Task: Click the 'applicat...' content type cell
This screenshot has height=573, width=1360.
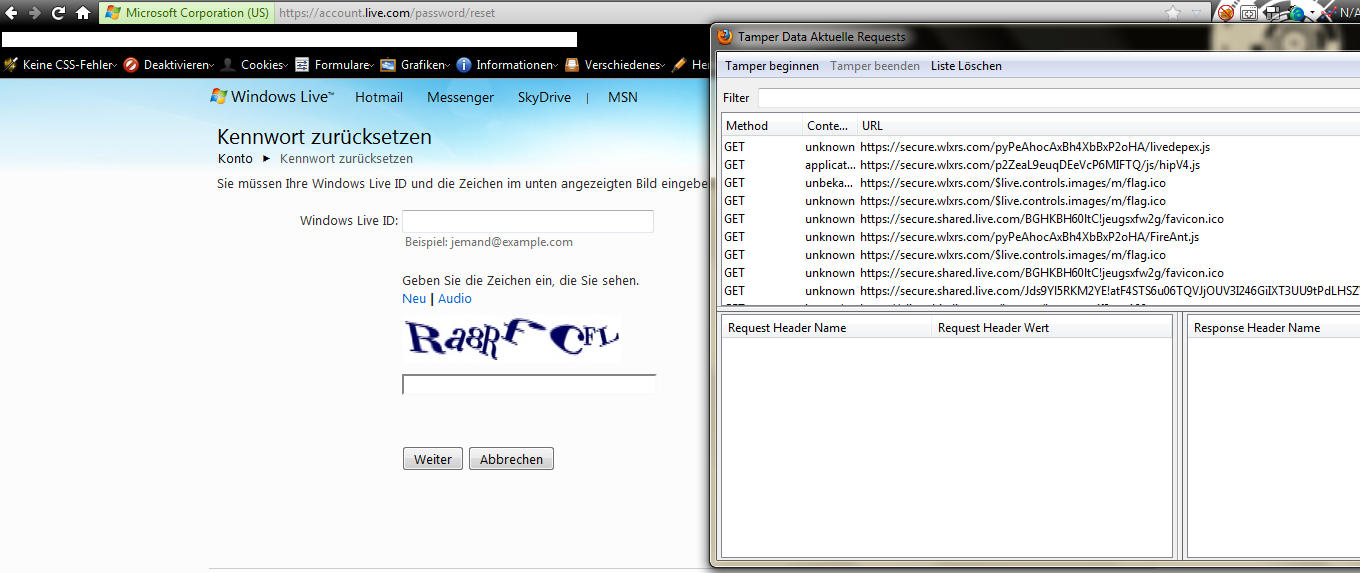Action: click(830, 165)
